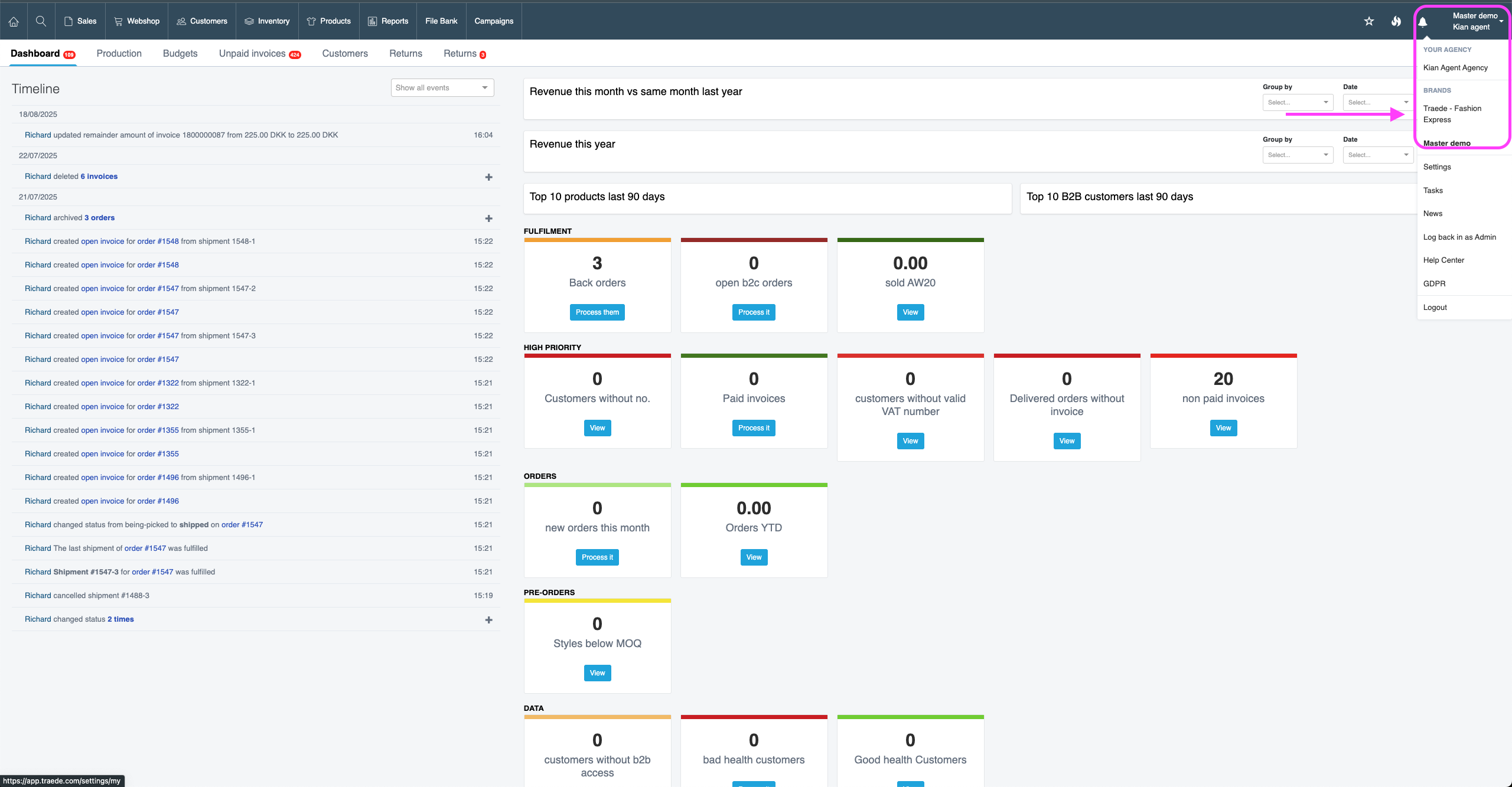Expand the 'archived 3 orders' timeline entry
This screenshot has height=787, width=1512.
point(488,218)
